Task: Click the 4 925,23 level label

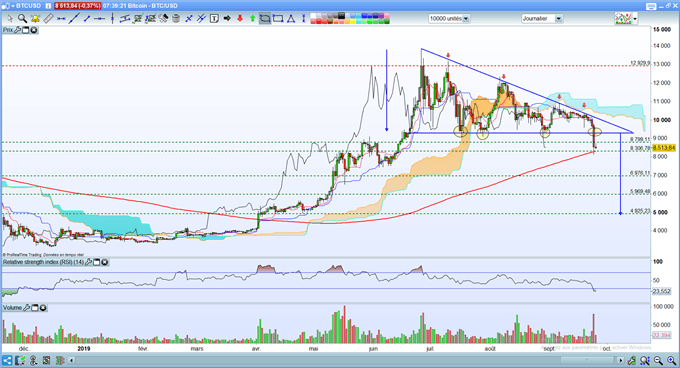Action: [640, 211]
